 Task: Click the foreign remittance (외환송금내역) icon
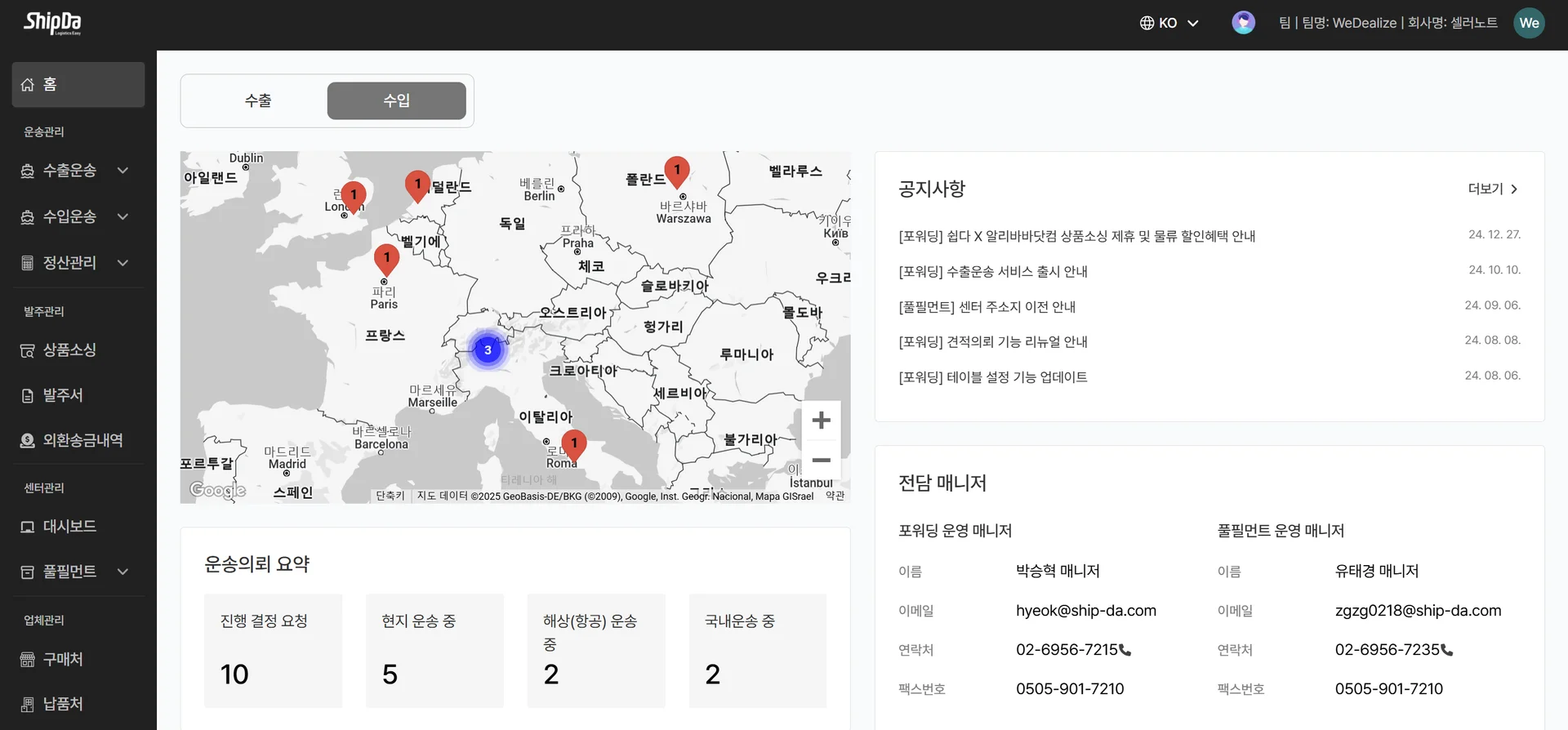(28, 441)
